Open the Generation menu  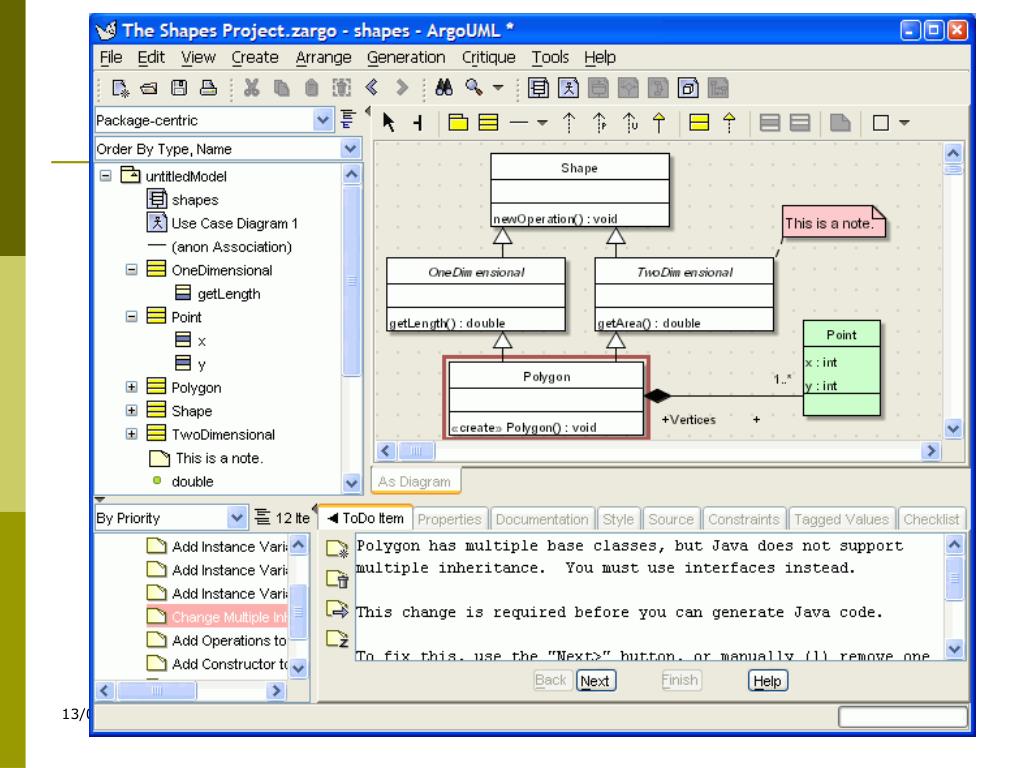pos(406,57)
